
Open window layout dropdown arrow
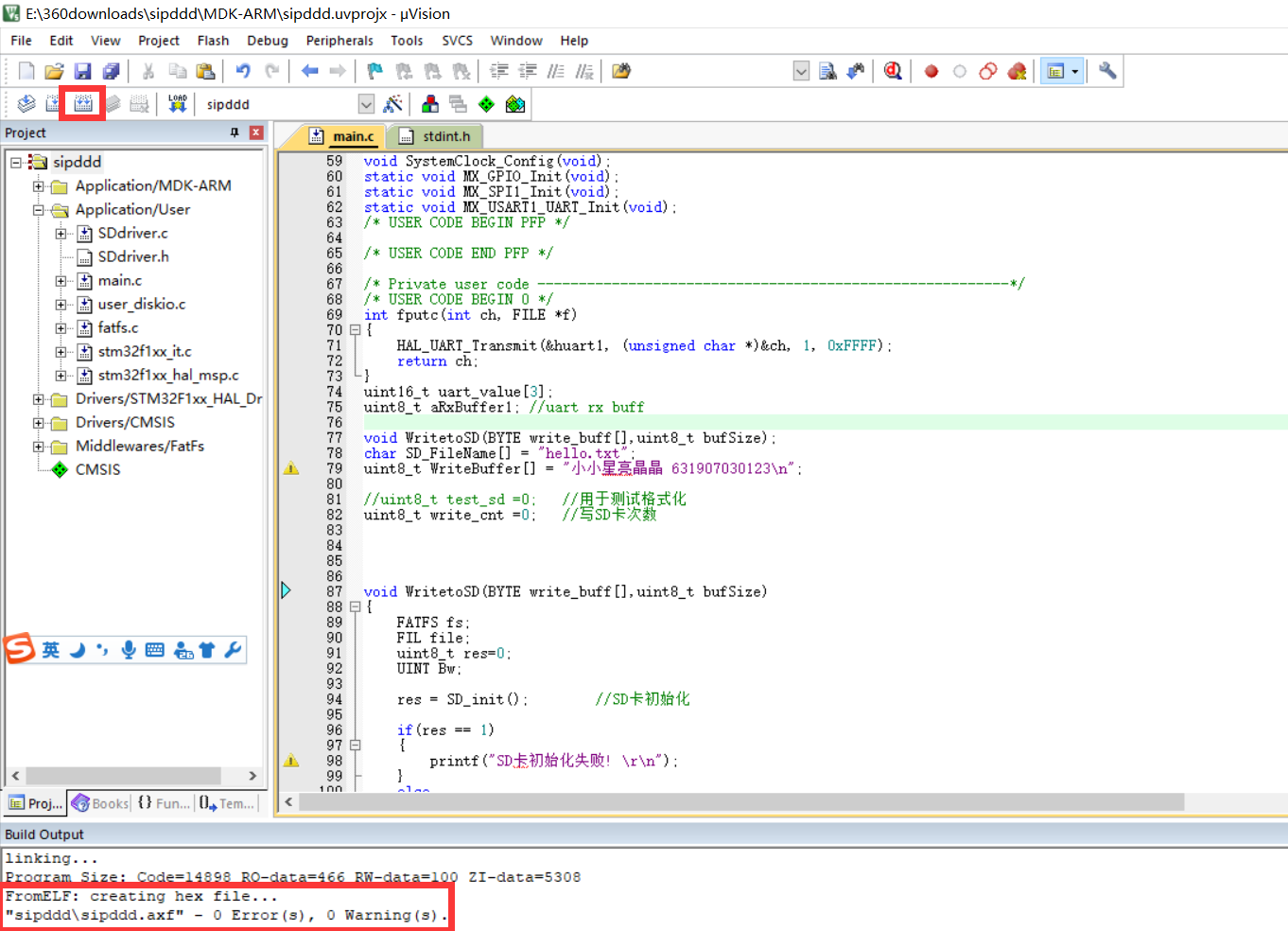coord(1074,71)
